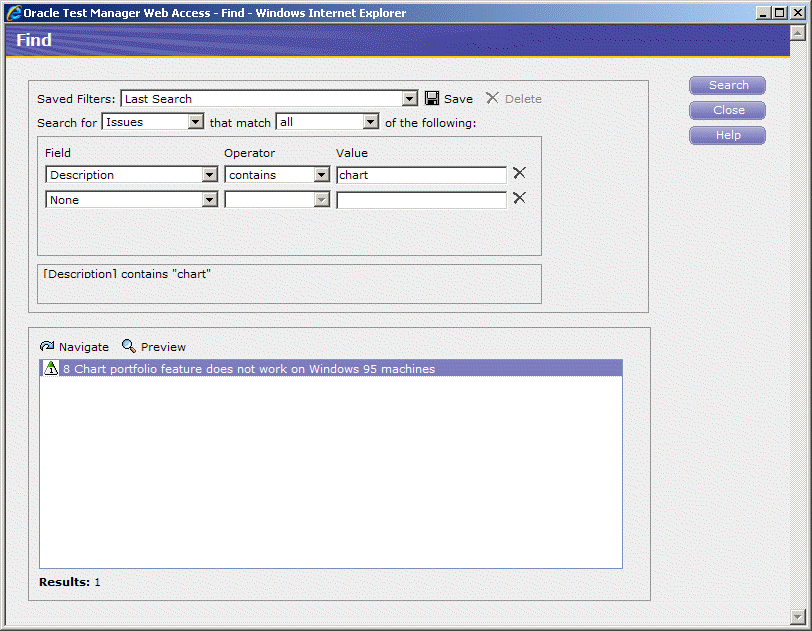
Task: Open the None field dropdown
Action: (210, 199)
